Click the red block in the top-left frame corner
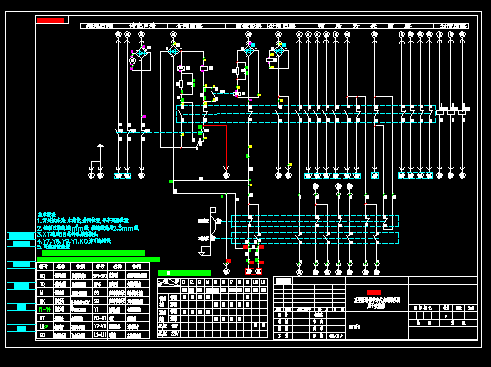 [50, 20]
